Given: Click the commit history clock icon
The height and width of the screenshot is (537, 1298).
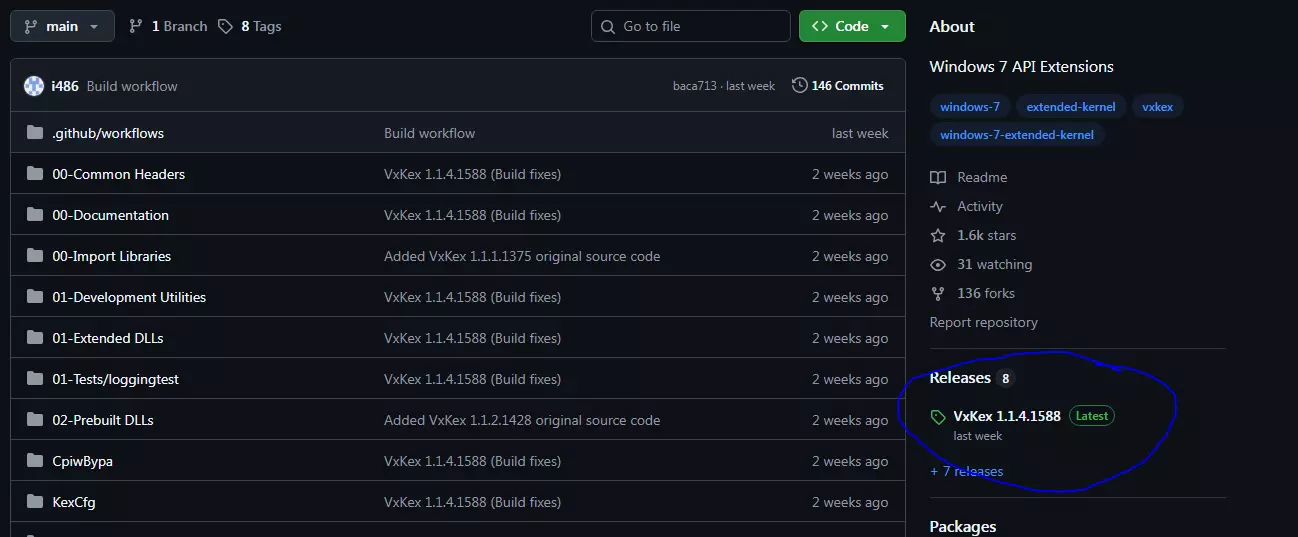Looking at the screenshot, I should click(x=799, y=86).
